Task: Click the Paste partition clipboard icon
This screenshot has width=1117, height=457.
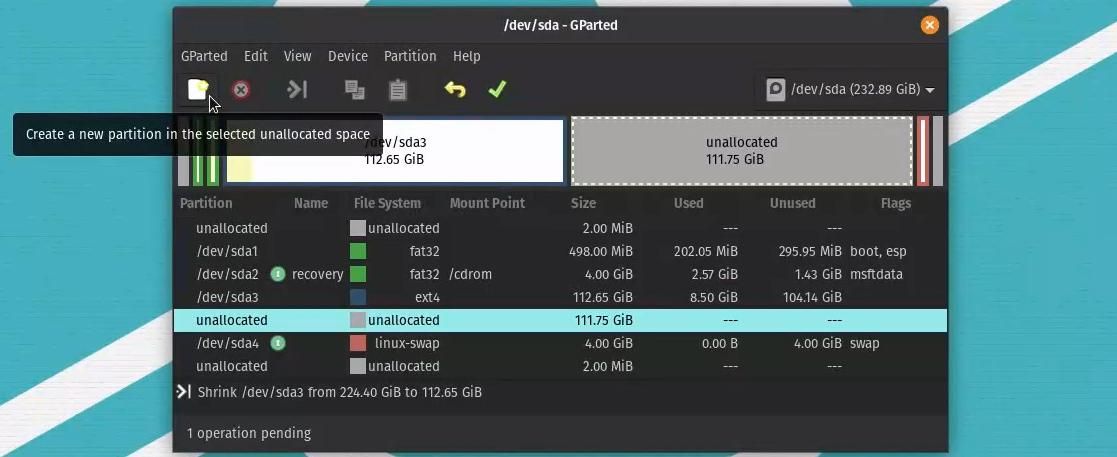Action: pos(398,90)
